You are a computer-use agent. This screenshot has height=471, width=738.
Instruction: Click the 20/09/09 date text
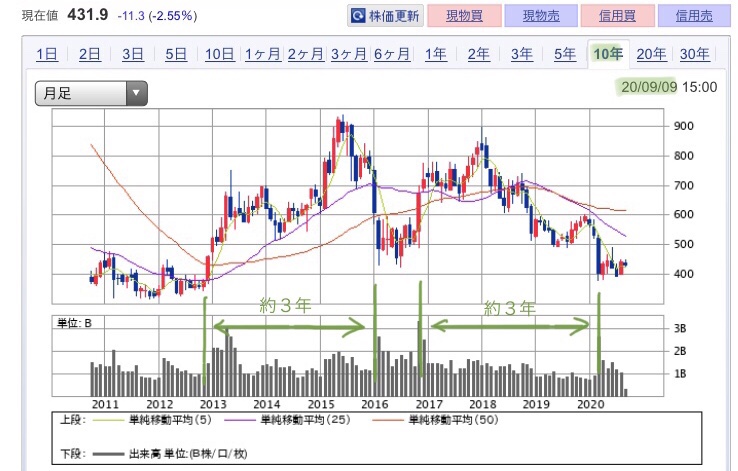pos(649,87)
